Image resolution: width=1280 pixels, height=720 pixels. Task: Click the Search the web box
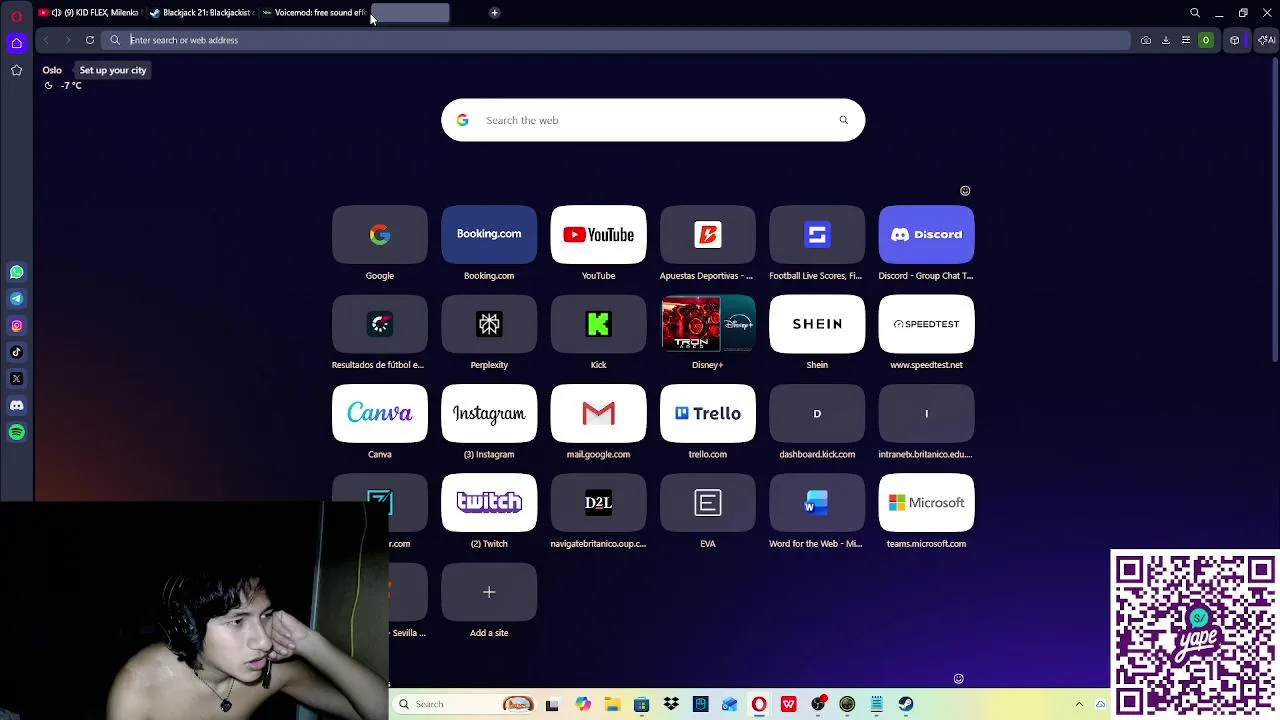point(653,120)
